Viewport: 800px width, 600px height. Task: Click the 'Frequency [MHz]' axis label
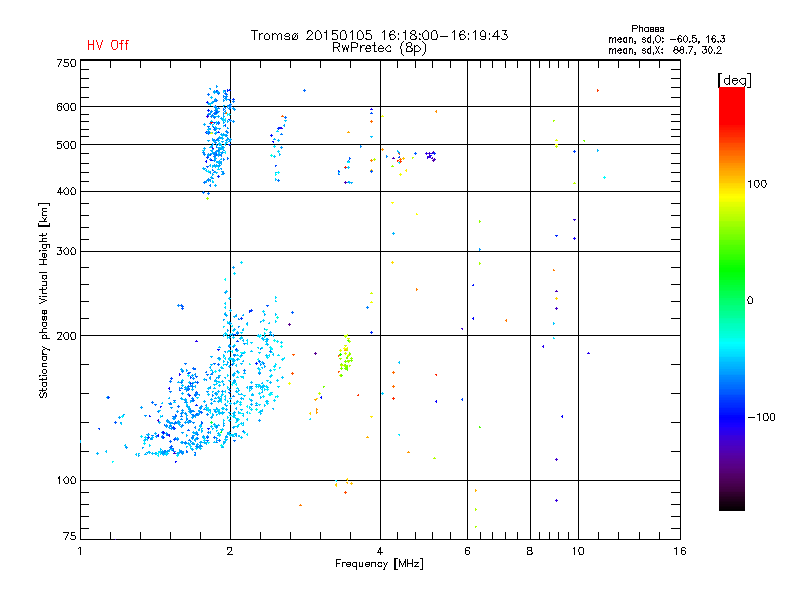coord(379,564)
